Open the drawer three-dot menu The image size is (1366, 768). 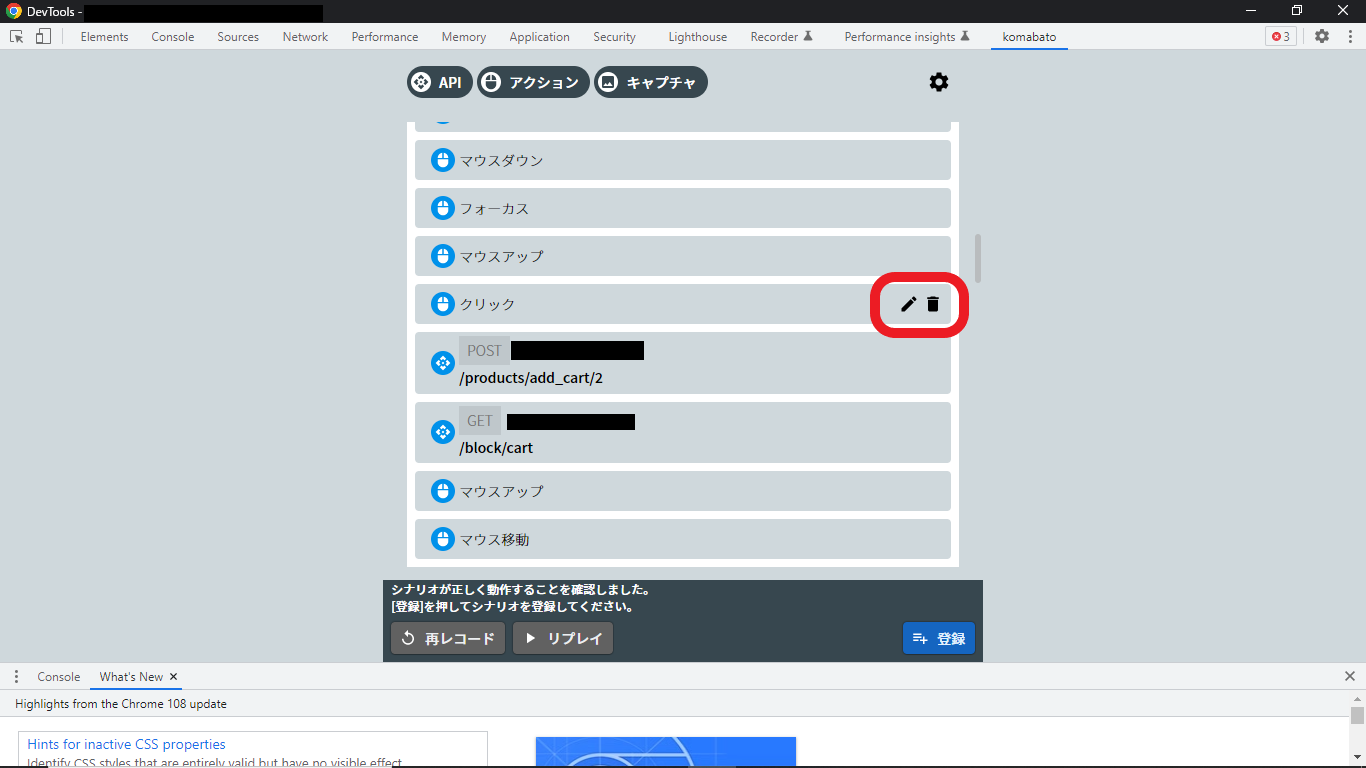(16, 677)
